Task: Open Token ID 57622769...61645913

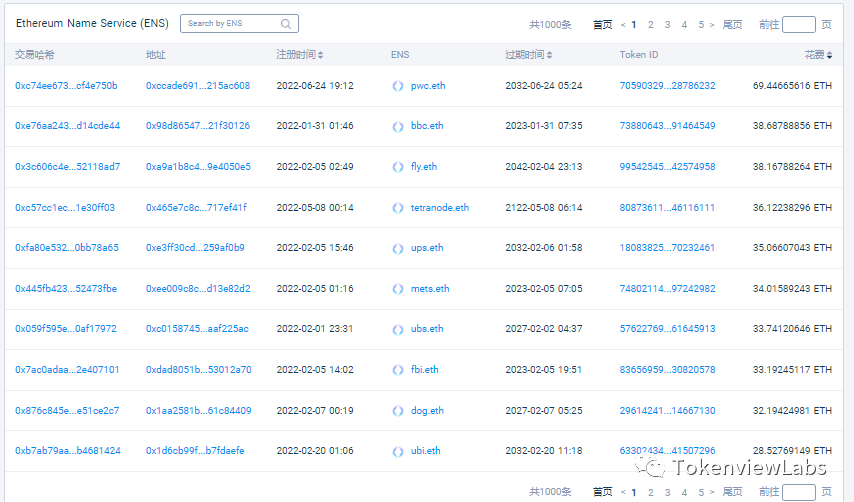Action: tap(668, 329)
